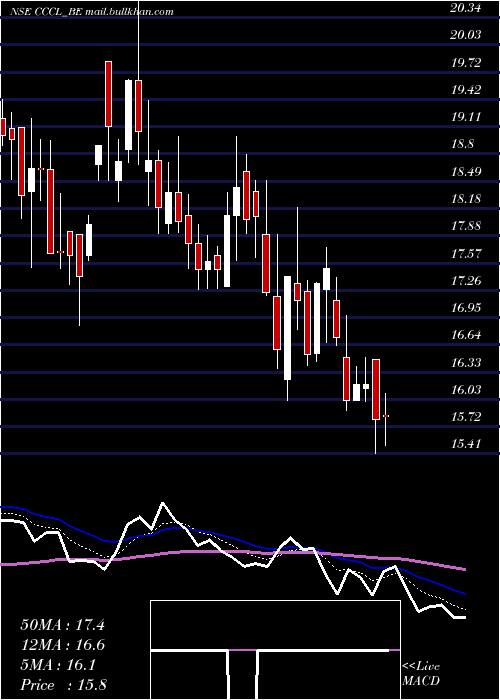The image size is (500, 700).
Task: Click the 20.34 price axis label
Action: [465, 7]
